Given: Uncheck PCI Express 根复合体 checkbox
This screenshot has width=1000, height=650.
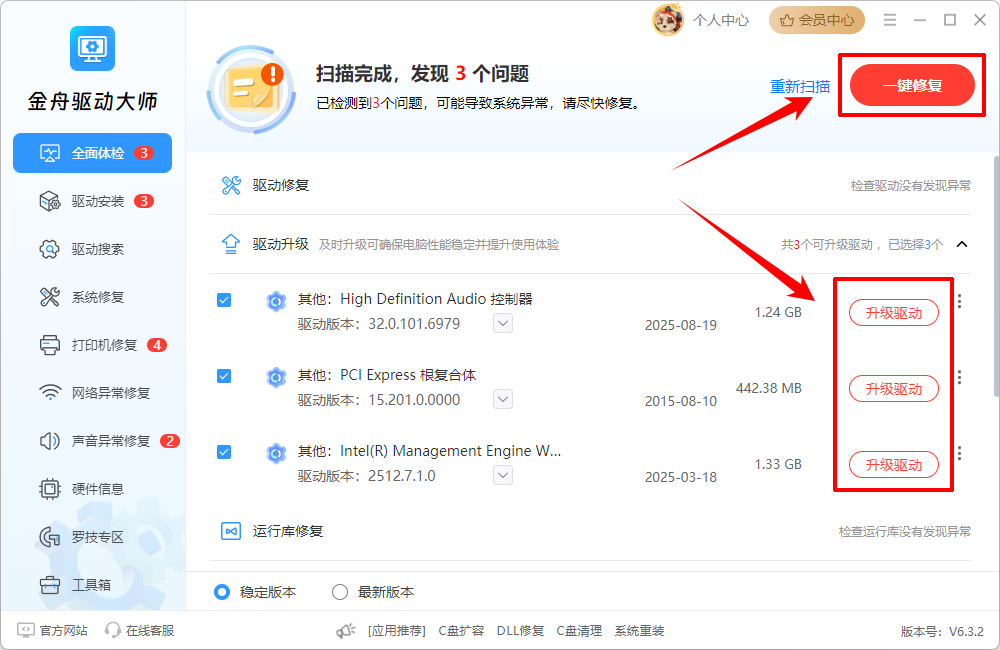Looking at the screenshot, I should [224, 376].
